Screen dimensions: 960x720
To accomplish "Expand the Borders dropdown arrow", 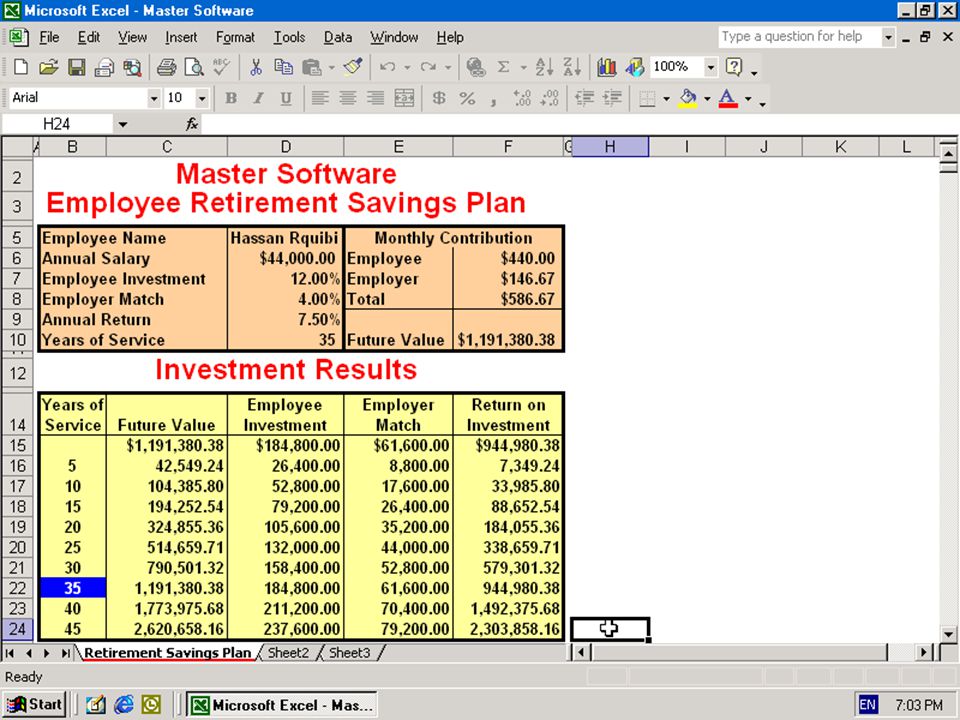I will pyautogui.click(x=666, y=98).
